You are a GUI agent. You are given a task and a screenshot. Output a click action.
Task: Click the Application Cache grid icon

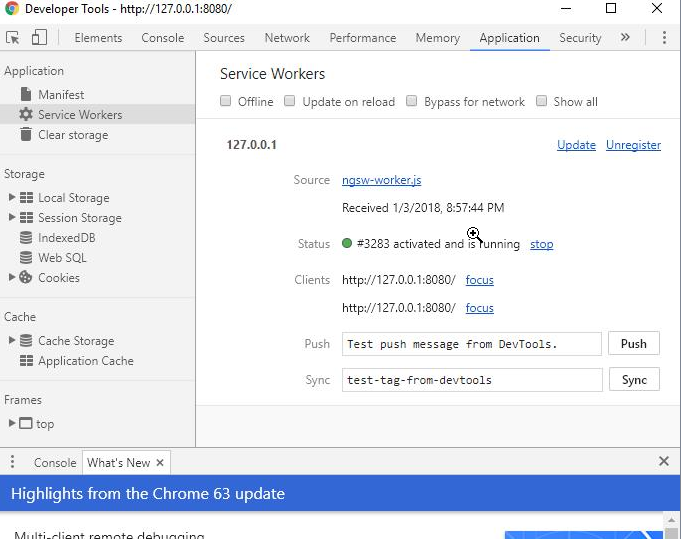[26, 360]
